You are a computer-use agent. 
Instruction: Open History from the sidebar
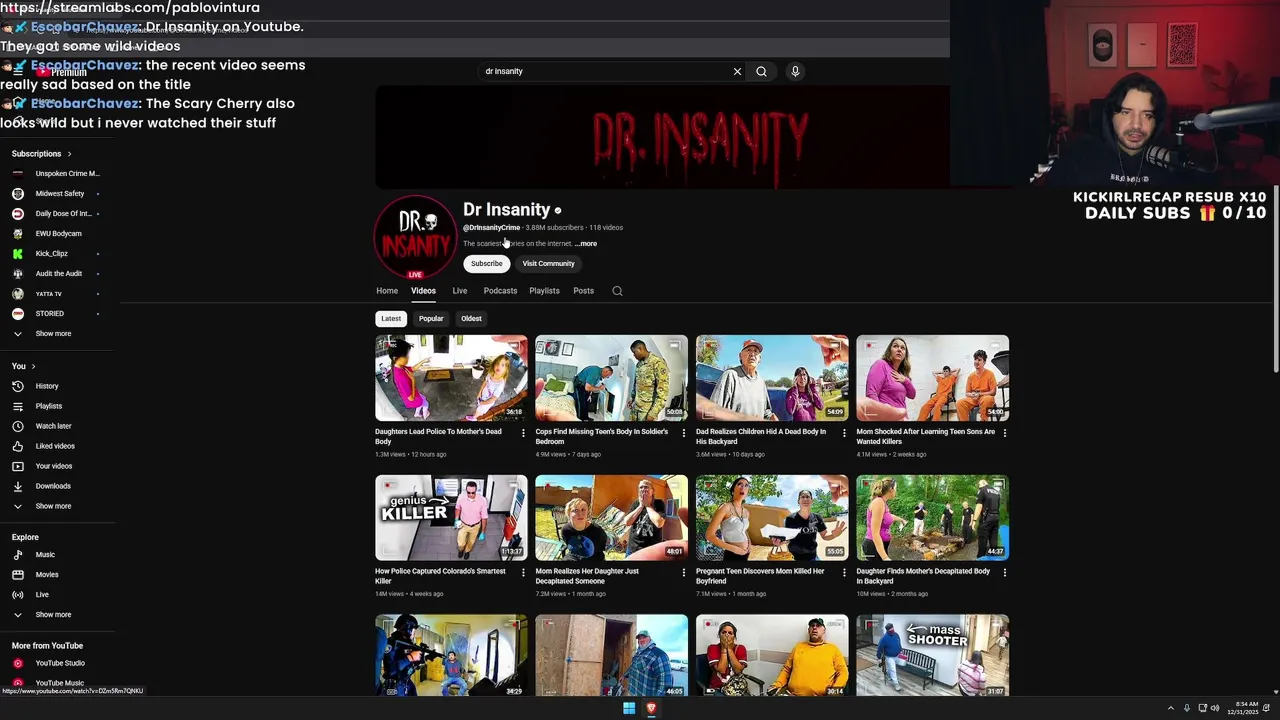[47, 386]
